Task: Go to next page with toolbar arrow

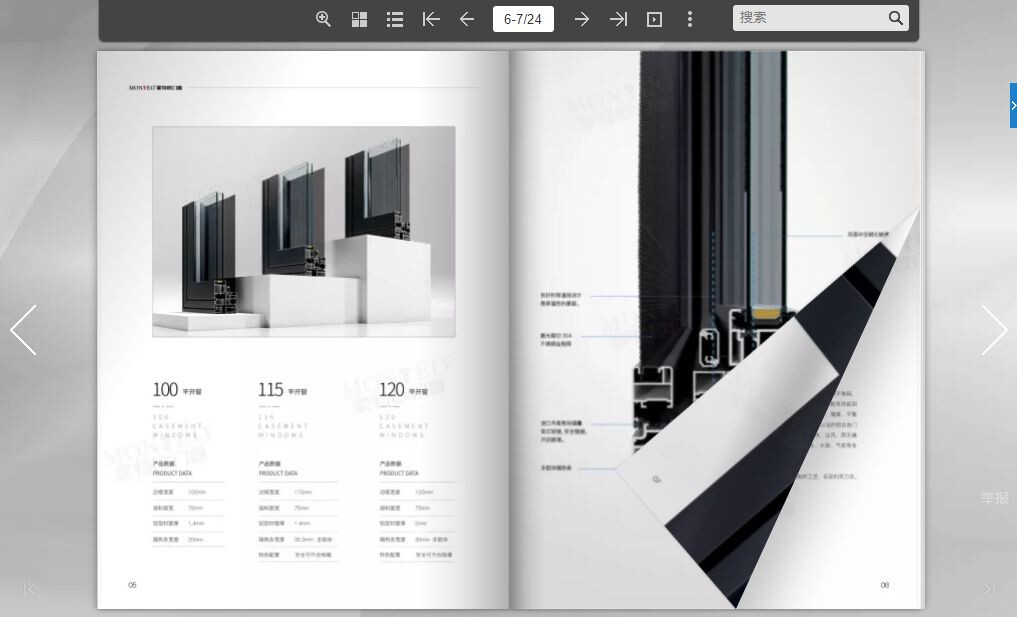Action: pos(581,19)
